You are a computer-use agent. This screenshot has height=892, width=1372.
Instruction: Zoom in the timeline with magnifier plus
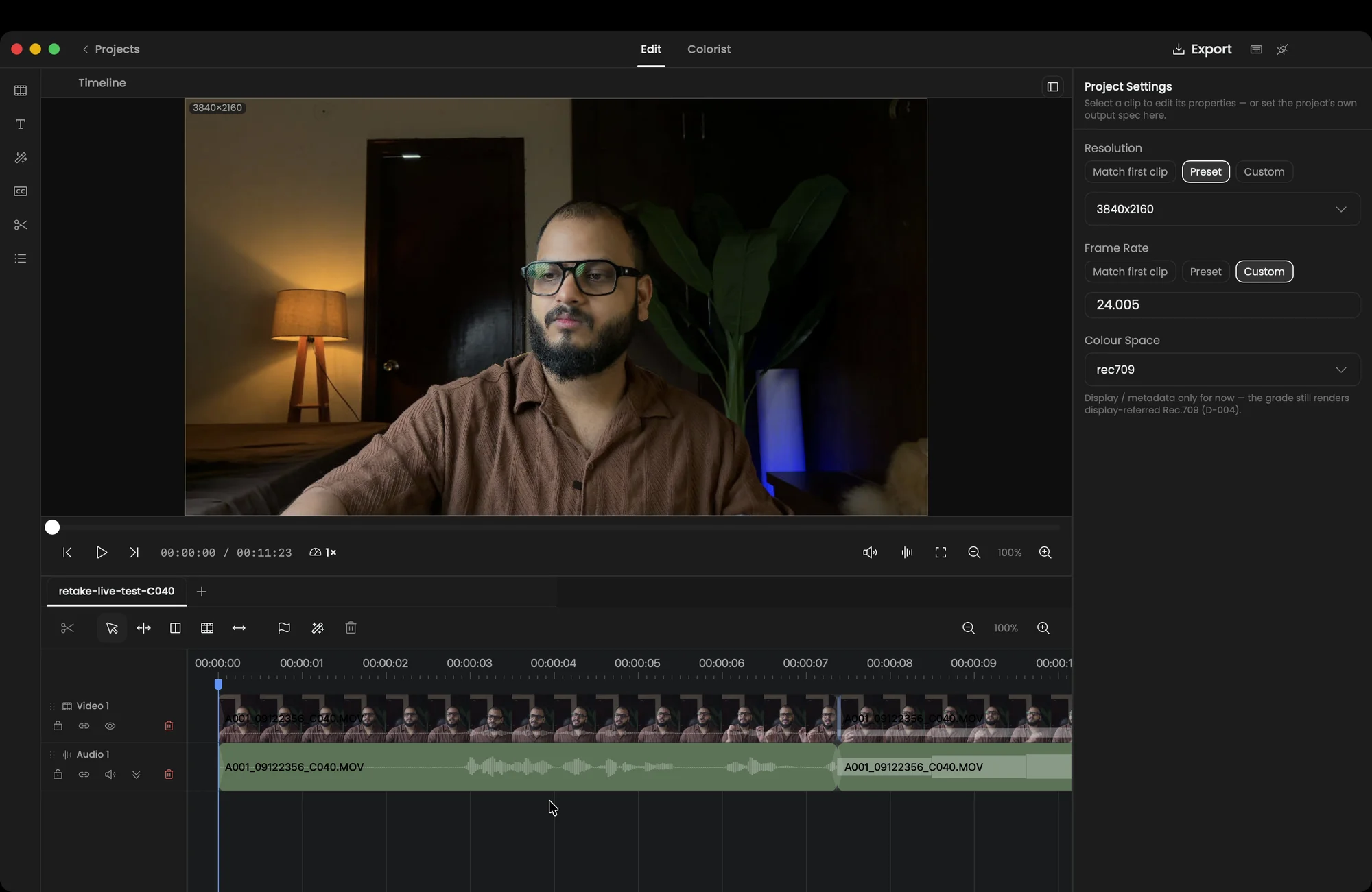[x=1043, y=628]
